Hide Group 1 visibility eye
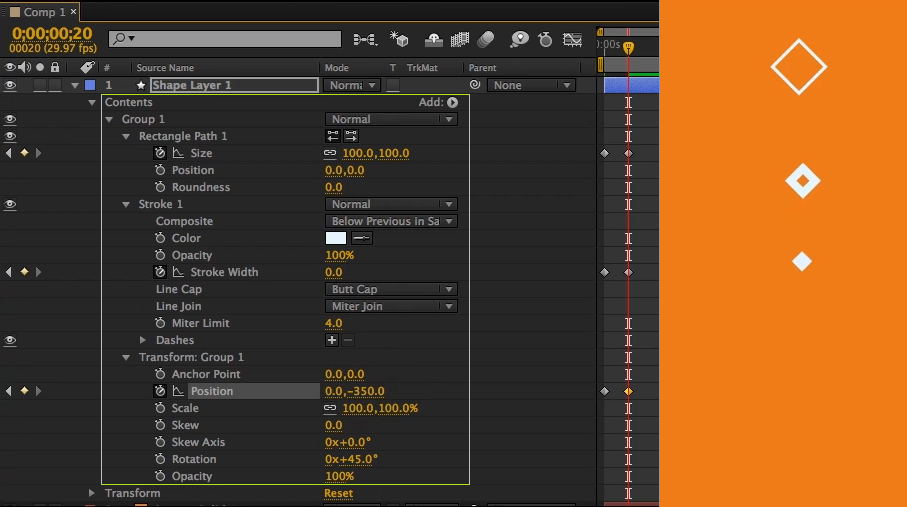 coord(10,119)
